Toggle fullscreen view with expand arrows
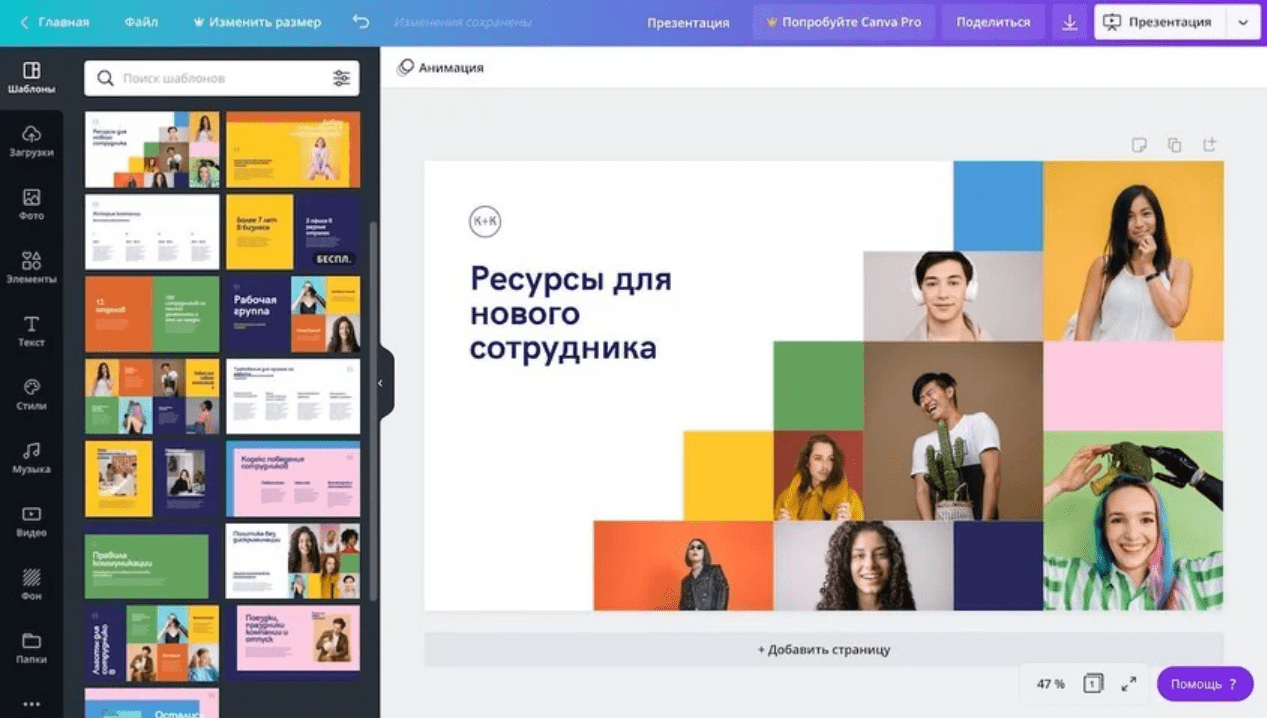1267x718 pixels. click(x=1128, y=684)
